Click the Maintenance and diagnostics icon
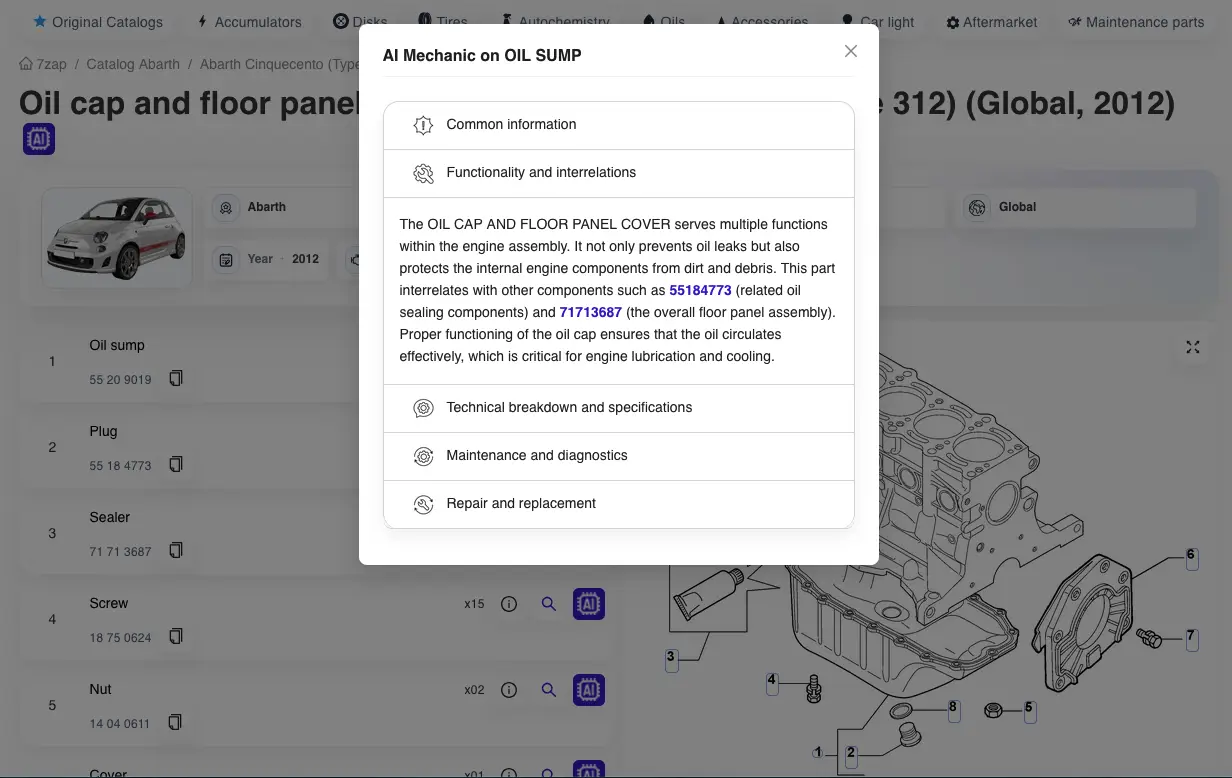 [423, 456]
